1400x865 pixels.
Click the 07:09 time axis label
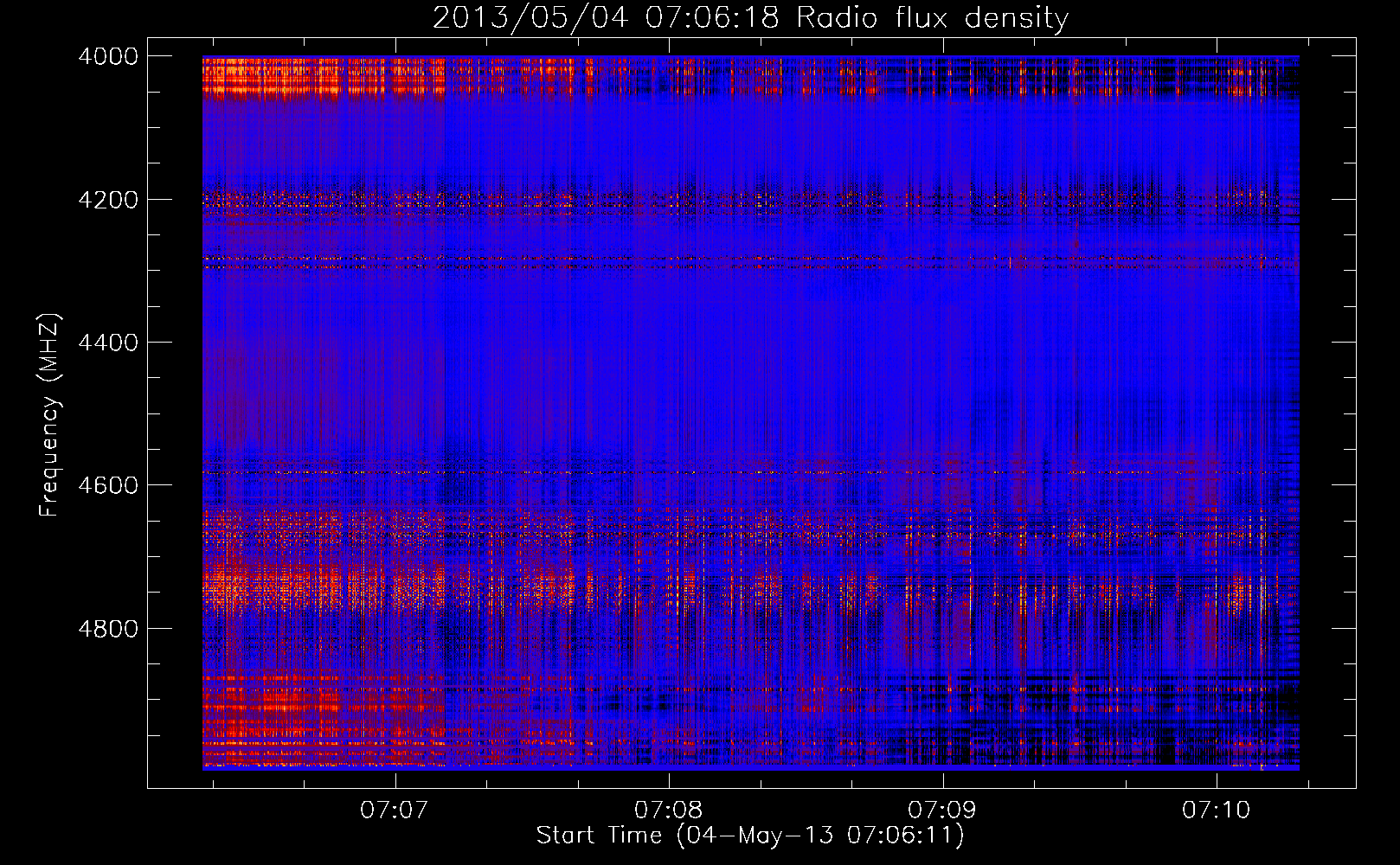point(942,810)
